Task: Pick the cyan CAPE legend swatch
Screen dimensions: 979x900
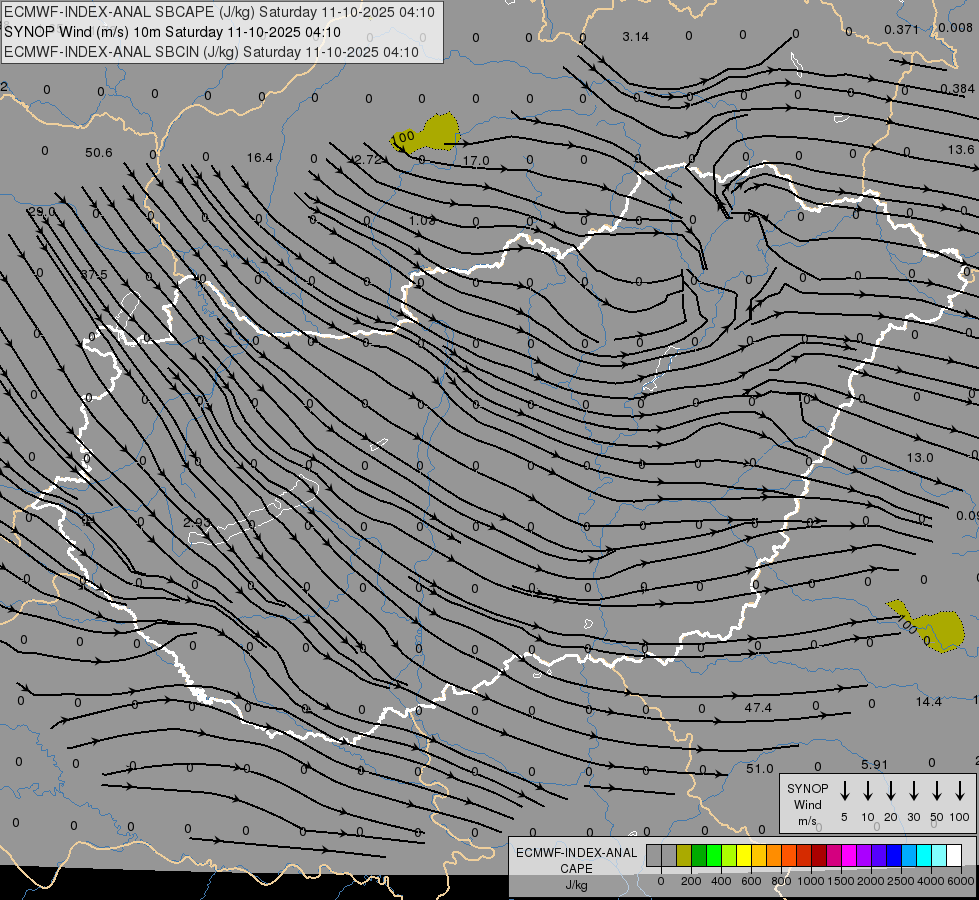Action: [x=923, y=855]
